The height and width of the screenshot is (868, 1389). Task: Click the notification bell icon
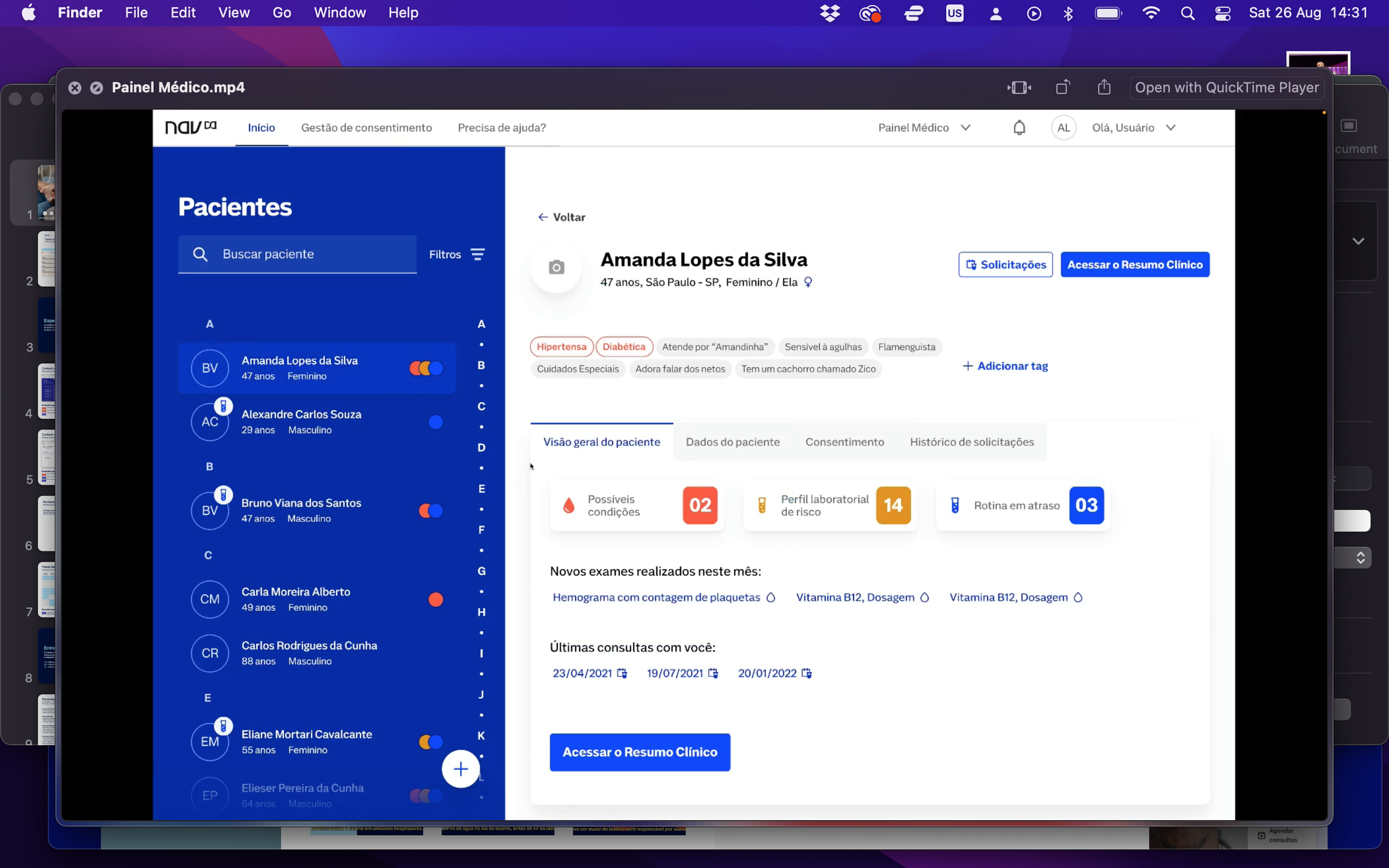(x=1018, y=127)
